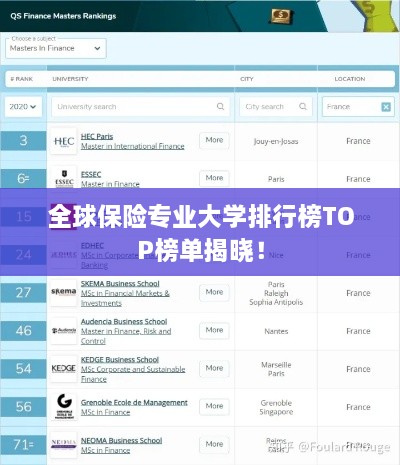
Task: Open MSc Corporate and Sustainable Finance link
Action: pos(133,374)
